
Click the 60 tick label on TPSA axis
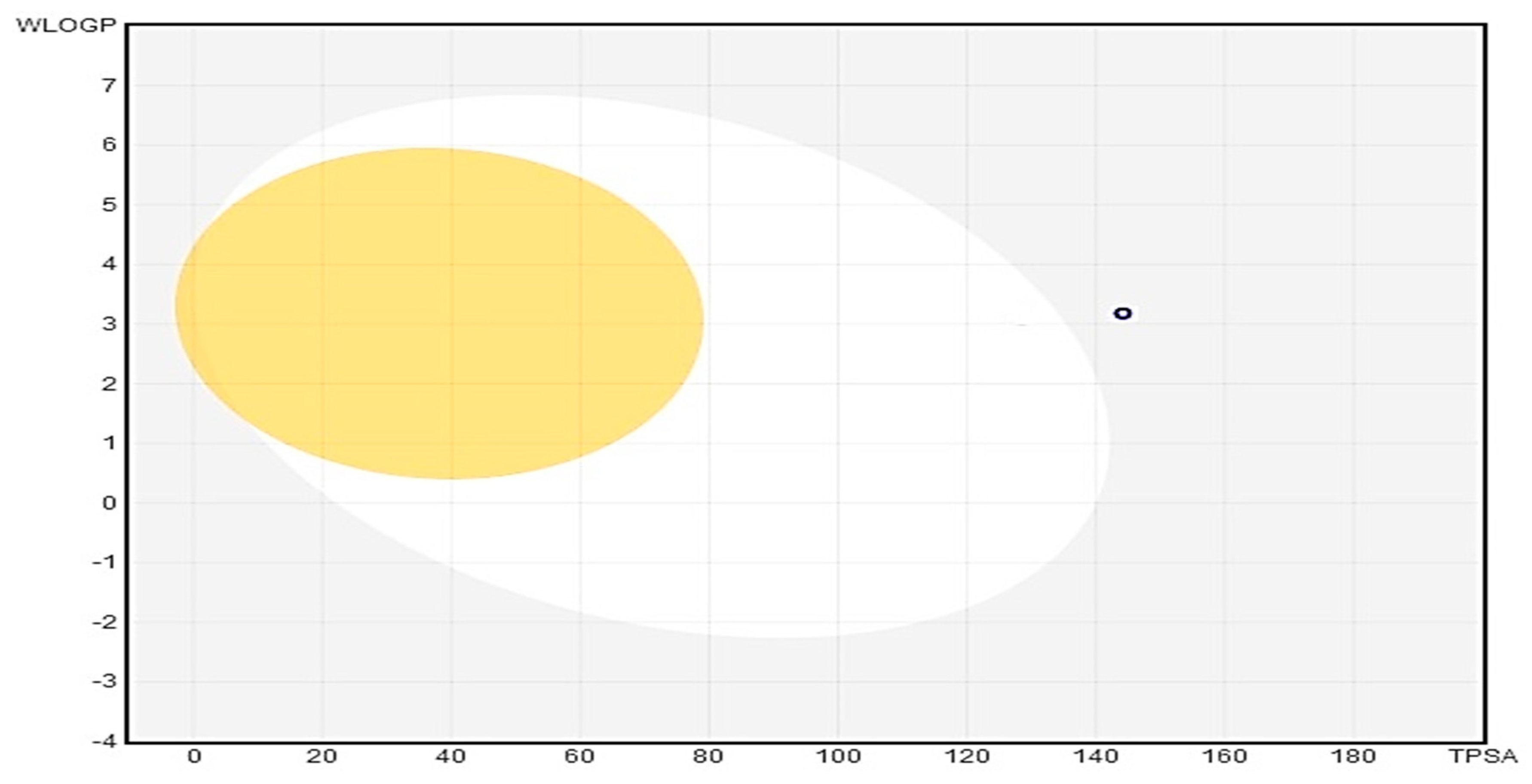click(x=579, y=756)
